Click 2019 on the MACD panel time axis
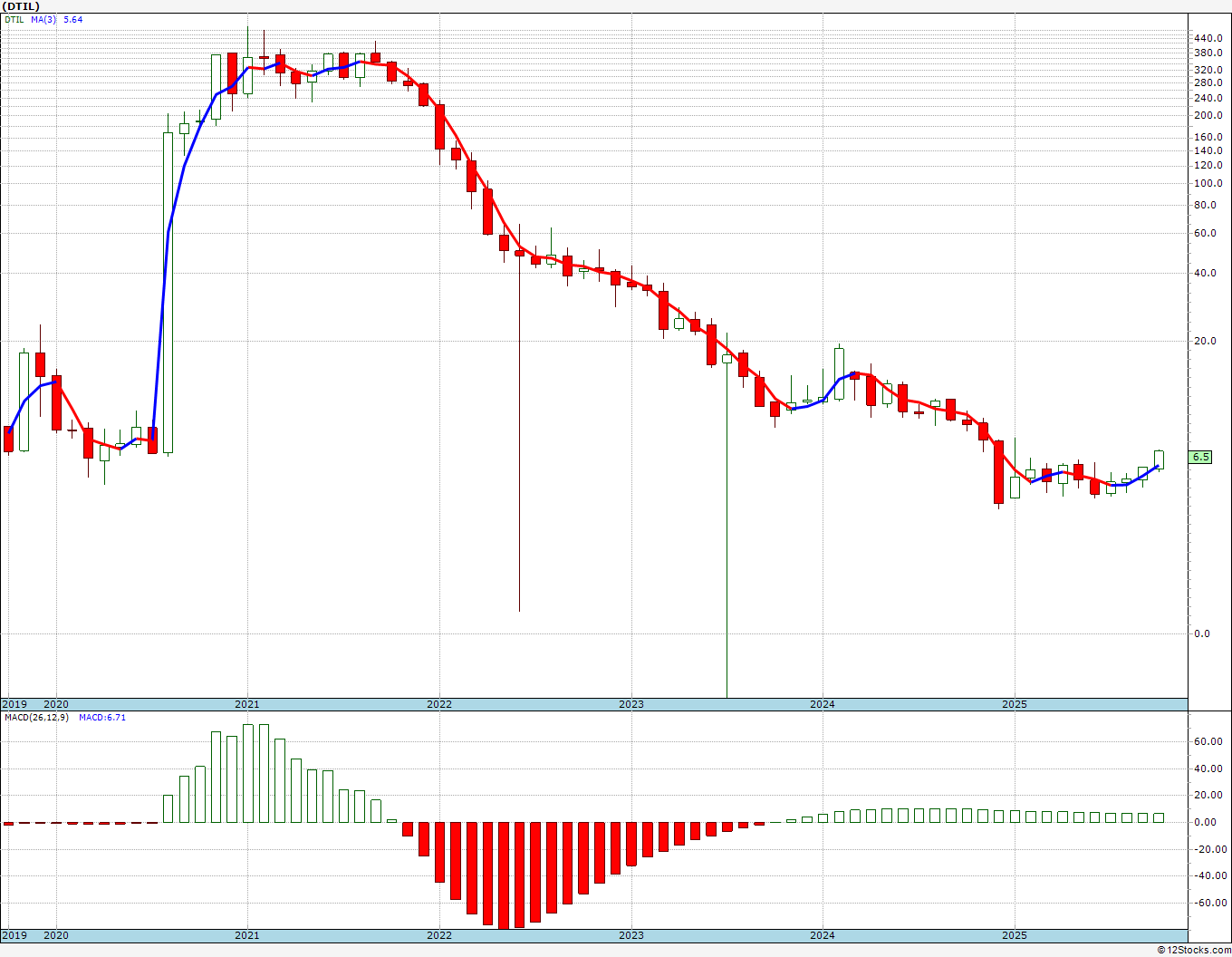This screenshot has height=957, width=1232. pyautogui.click(x=14, y=935)
